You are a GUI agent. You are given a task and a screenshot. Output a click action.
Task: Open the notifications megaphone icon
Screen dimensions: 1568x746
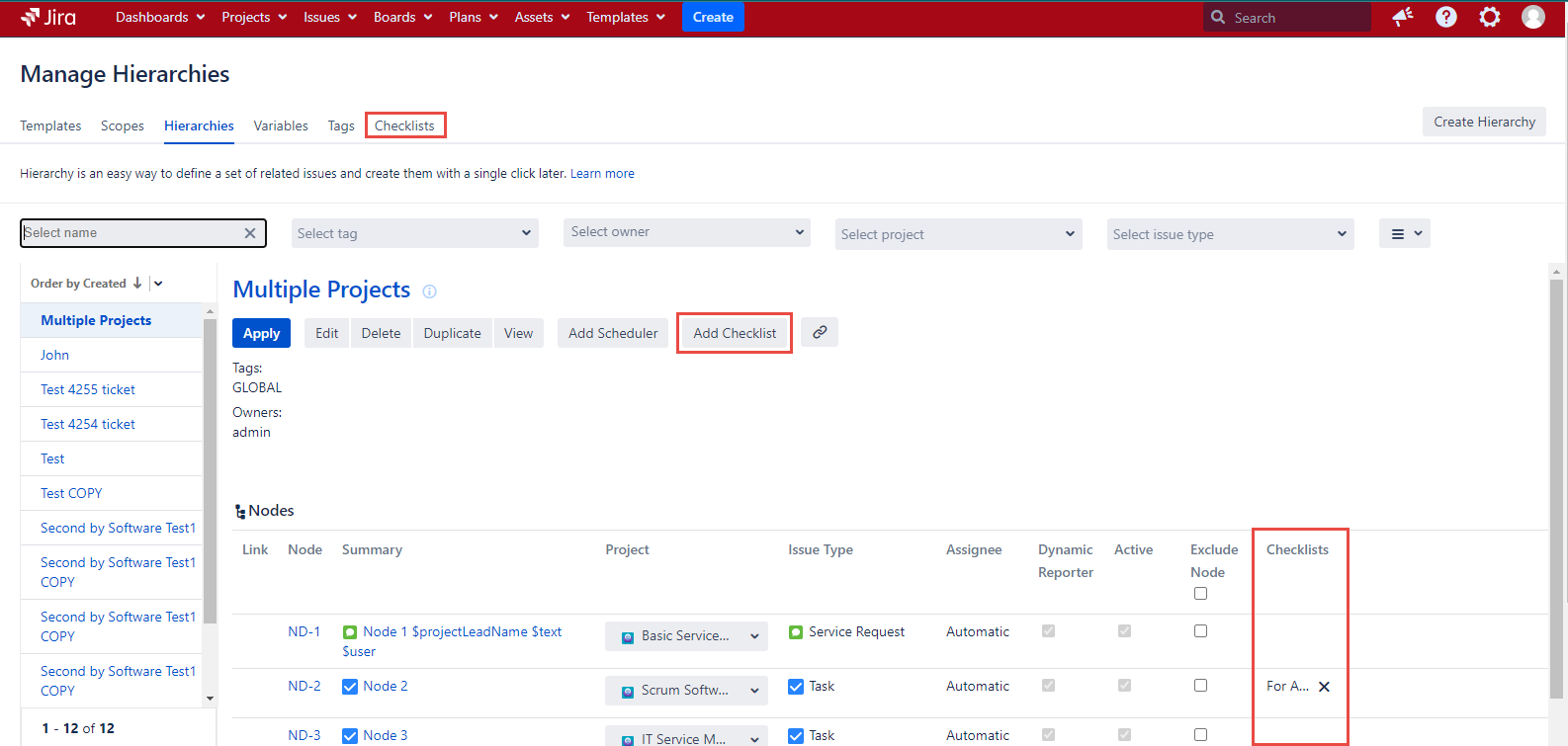(1402, 17)
